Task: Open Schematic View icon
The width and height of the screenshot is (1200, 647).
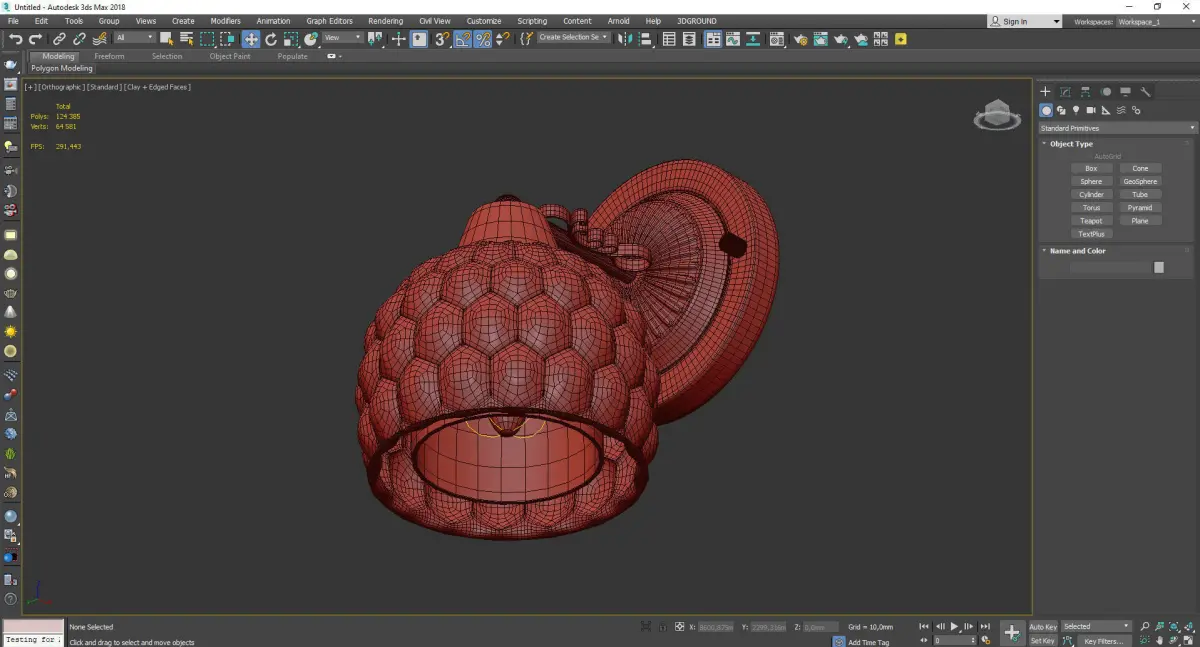Action: (x=753, y=39)
